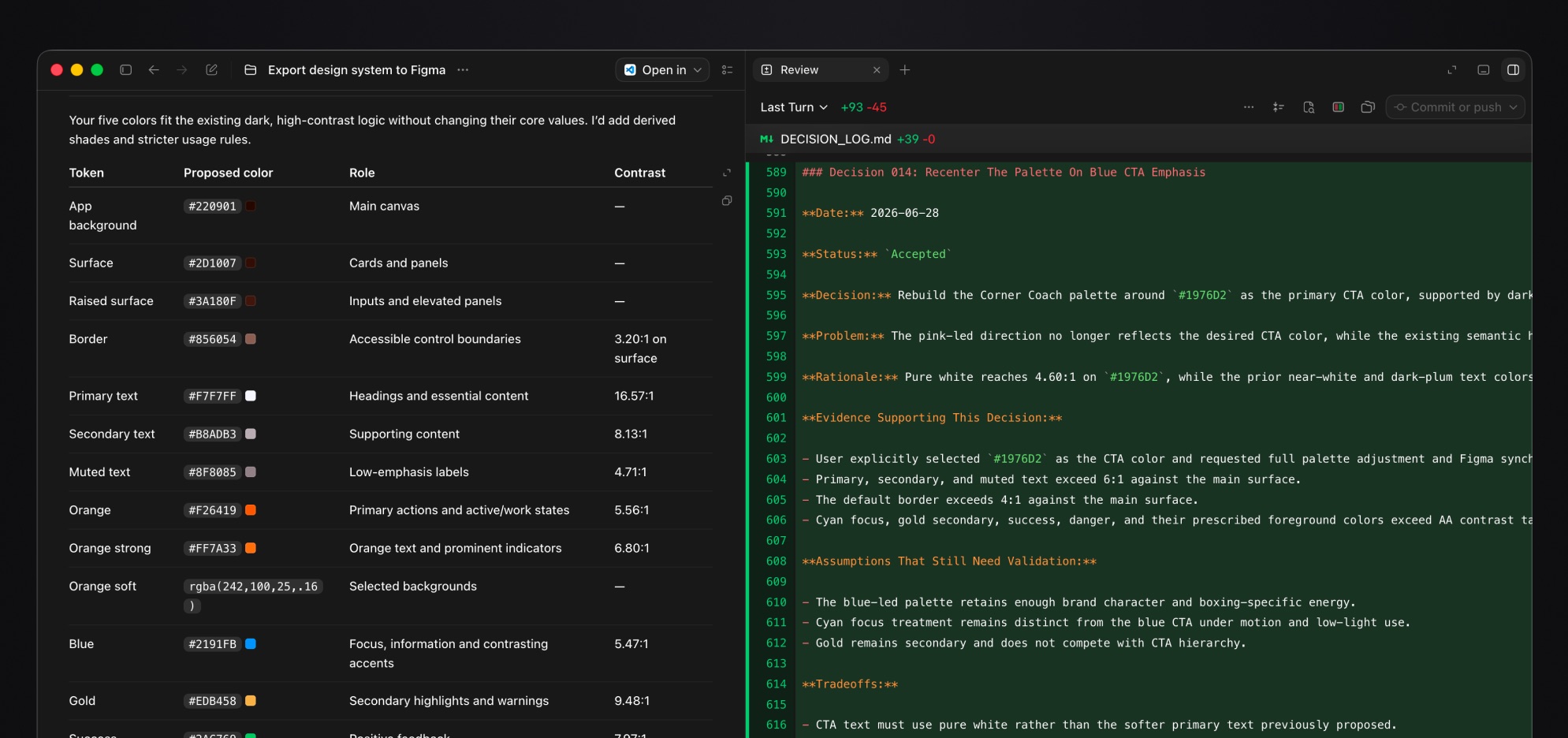The width and height of the screenshot is (1568, 738).
Task: Click the 16.57:1 contrast value
Action: 634,396
